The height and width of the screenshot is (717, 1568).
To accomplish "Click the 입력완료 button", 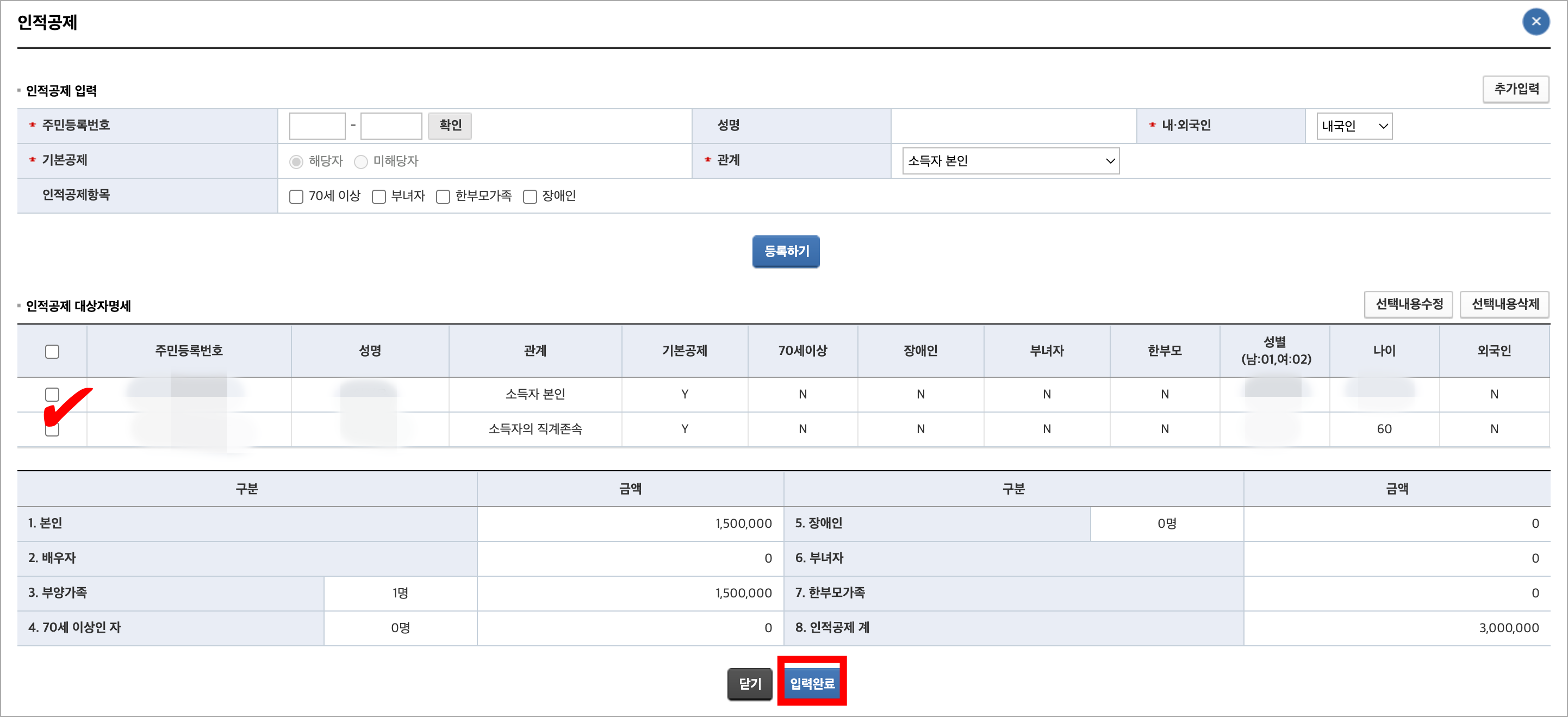I will point(811,683).
